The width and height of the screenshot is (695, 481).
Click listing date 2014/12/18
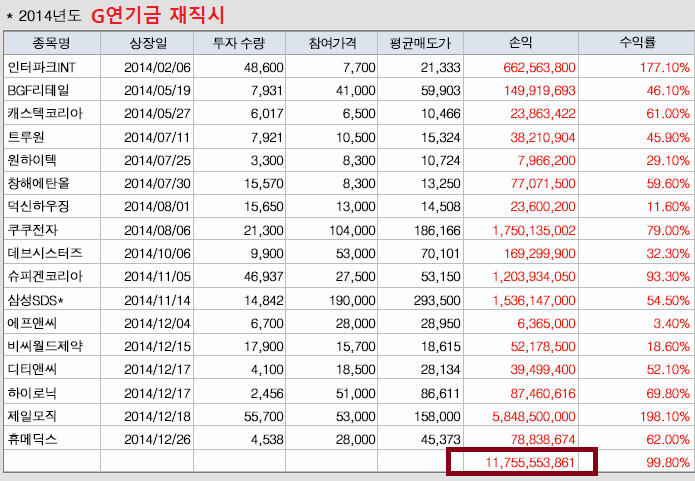point(157,416)
